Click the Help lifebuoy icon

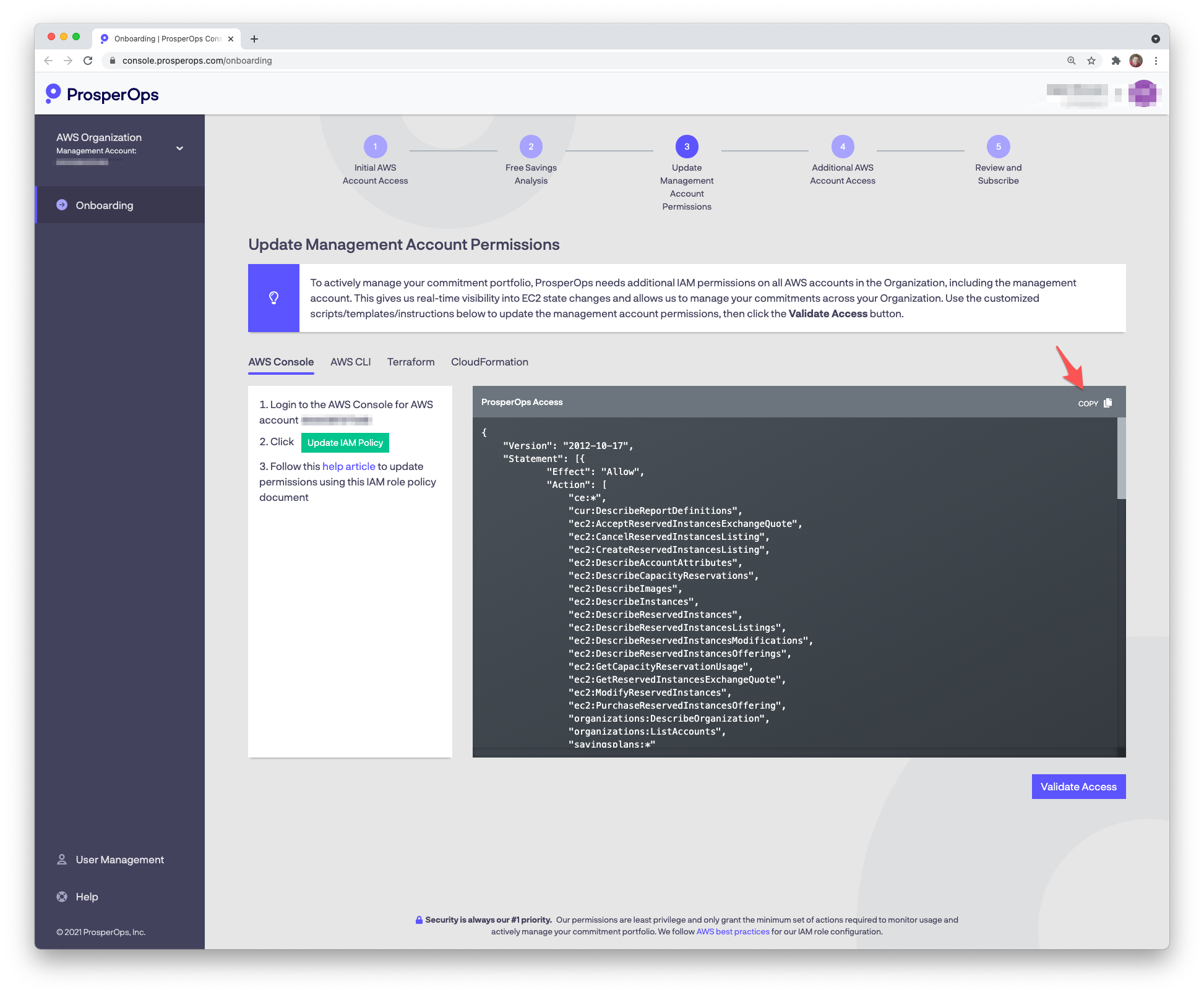pos(62,897)
